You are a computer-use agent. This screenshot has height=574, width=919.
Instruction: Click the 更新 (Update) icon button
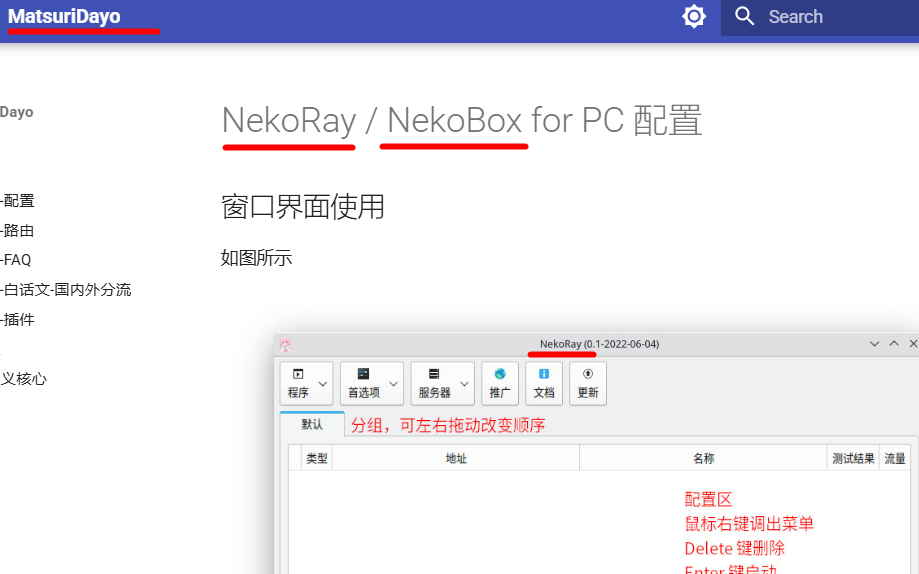click(x=588, y=383)
